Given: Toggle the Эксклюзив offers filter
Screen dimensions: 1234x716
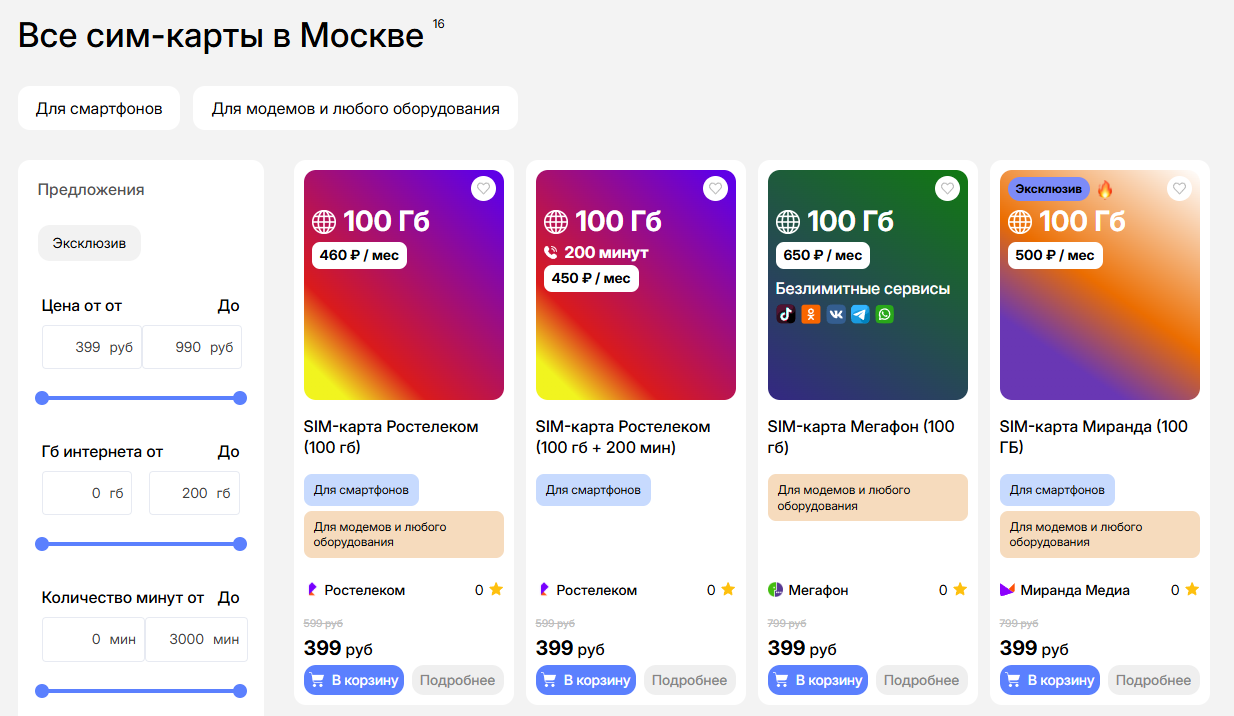Looking at the screenshot, I should [x=89, y=243].
